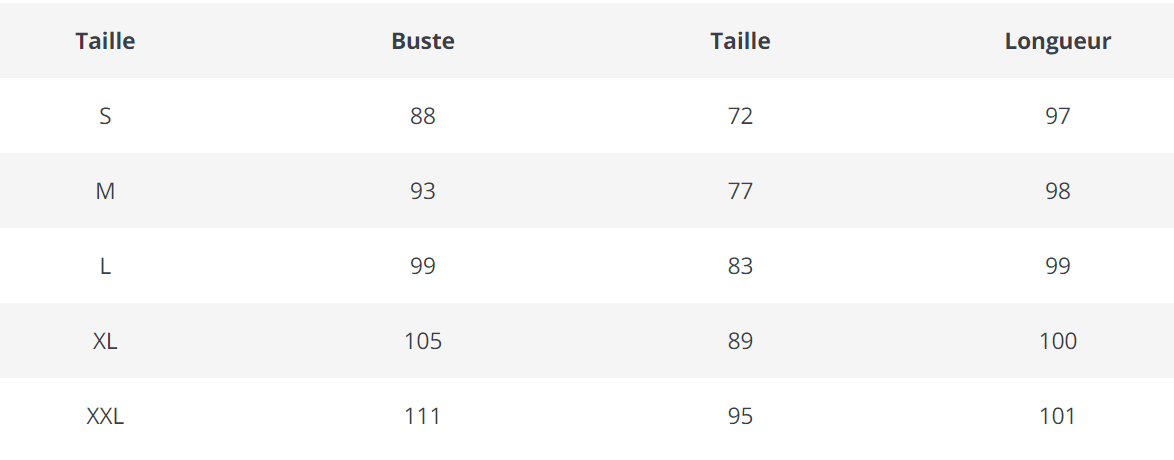Click the waist value 72 for size S
This screenshot has width=1174, height=460.
[740, 116]
